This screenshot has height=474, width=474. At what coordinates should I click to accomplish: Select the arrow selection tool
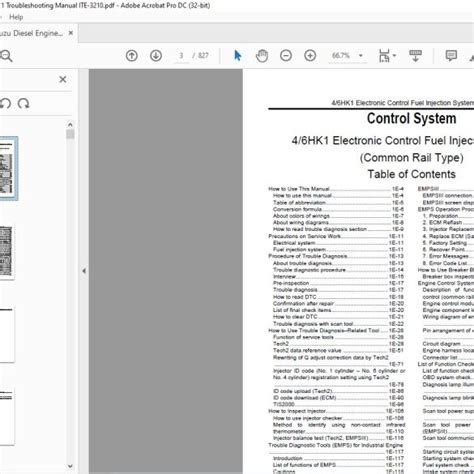point(237,56)
